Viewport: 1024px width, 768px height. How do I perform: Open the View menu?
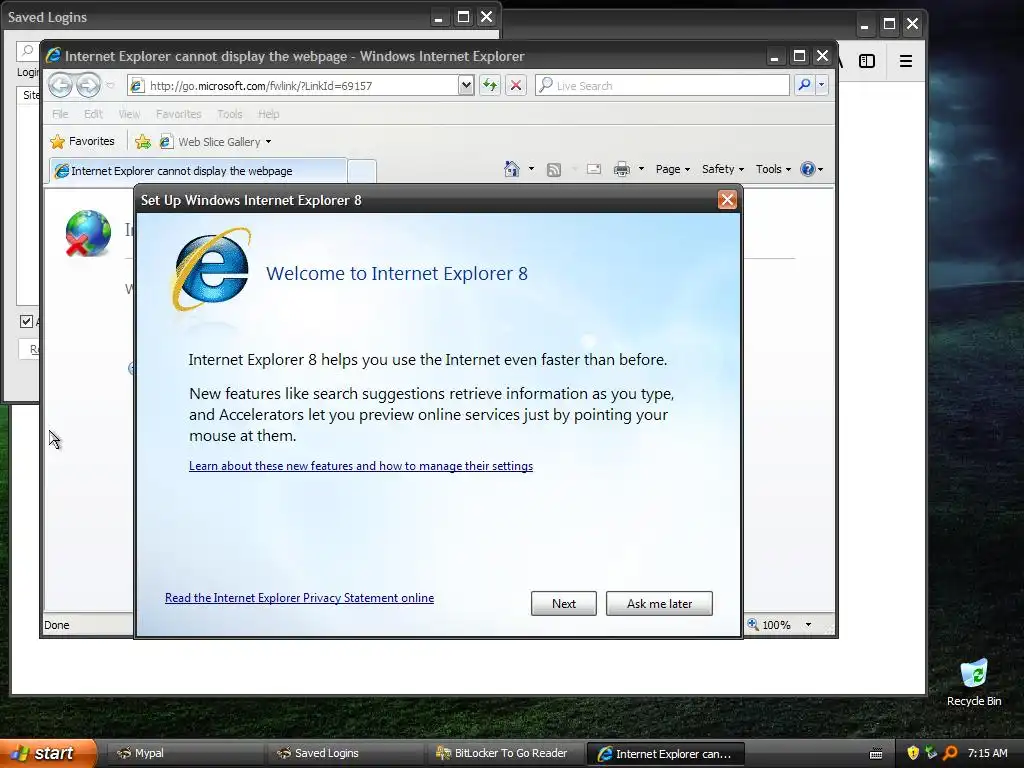point(129,114)
